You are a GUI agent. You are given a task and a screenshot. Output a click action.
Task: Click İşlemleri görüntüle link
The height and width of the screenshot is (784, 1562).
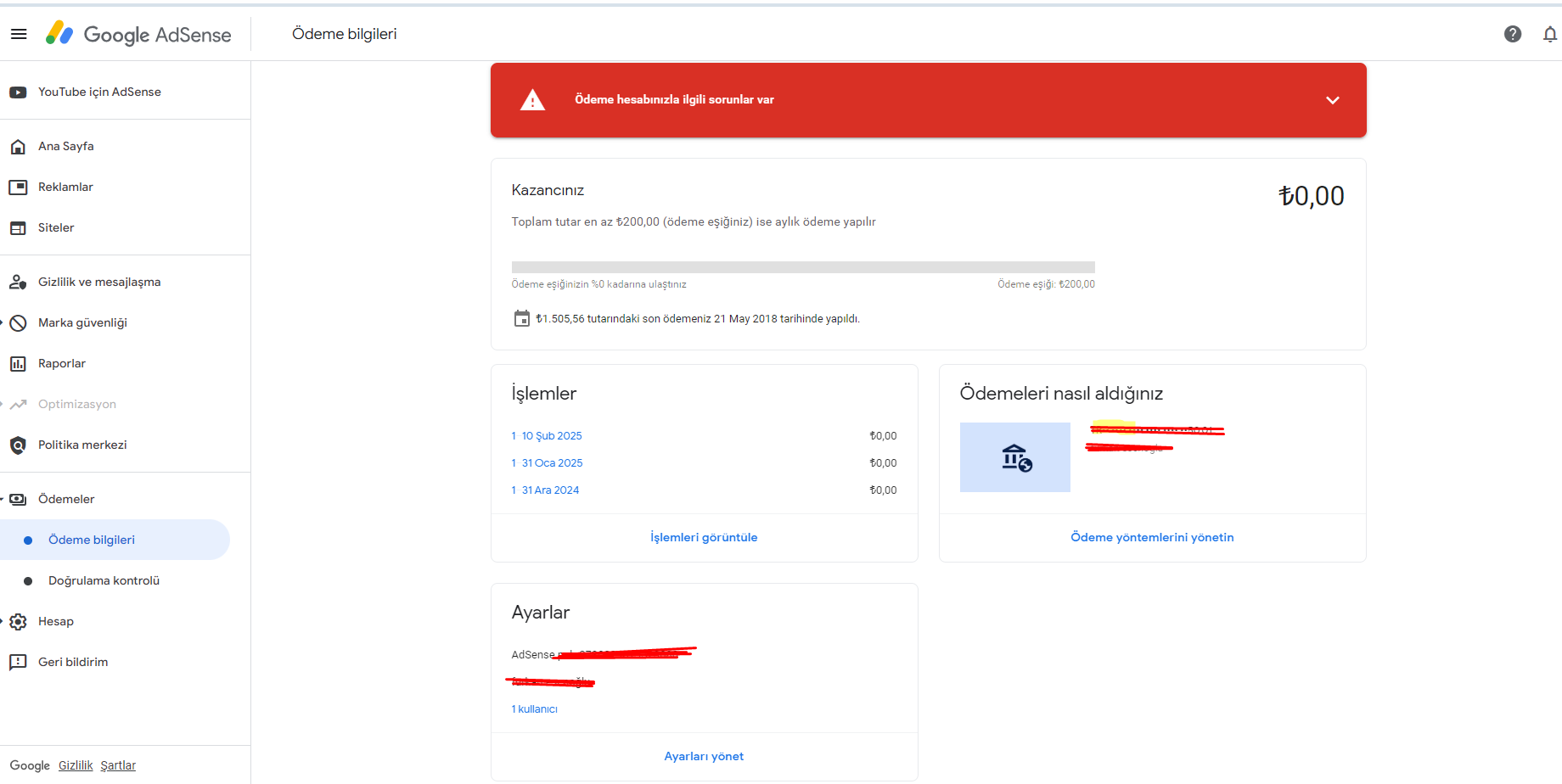pyautogui.click(x=704, y=537)
